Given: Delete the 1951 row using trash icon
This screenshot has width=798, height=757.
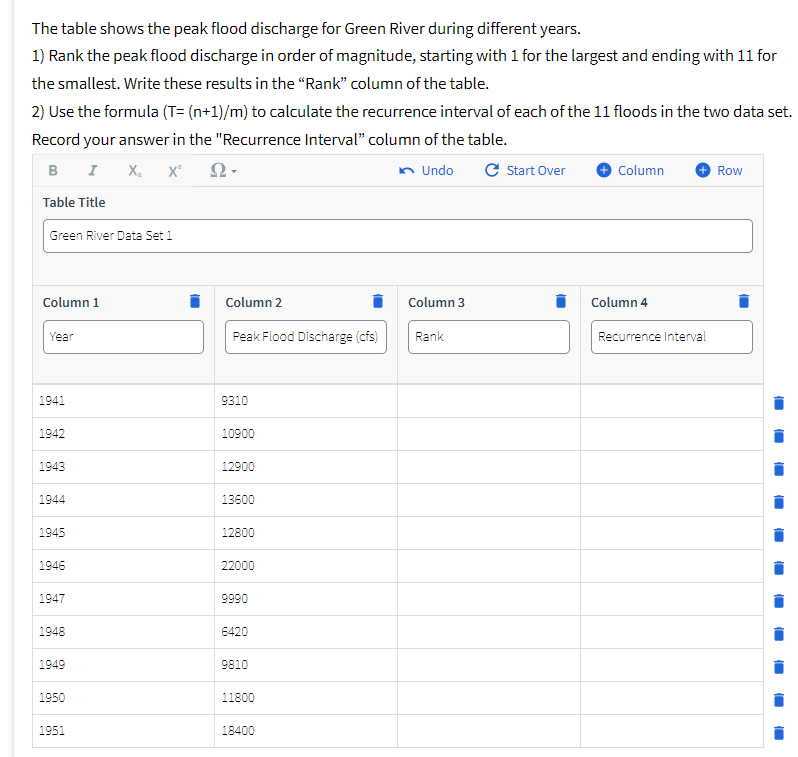Looking at the screenshot, I should tap(779, 733).
